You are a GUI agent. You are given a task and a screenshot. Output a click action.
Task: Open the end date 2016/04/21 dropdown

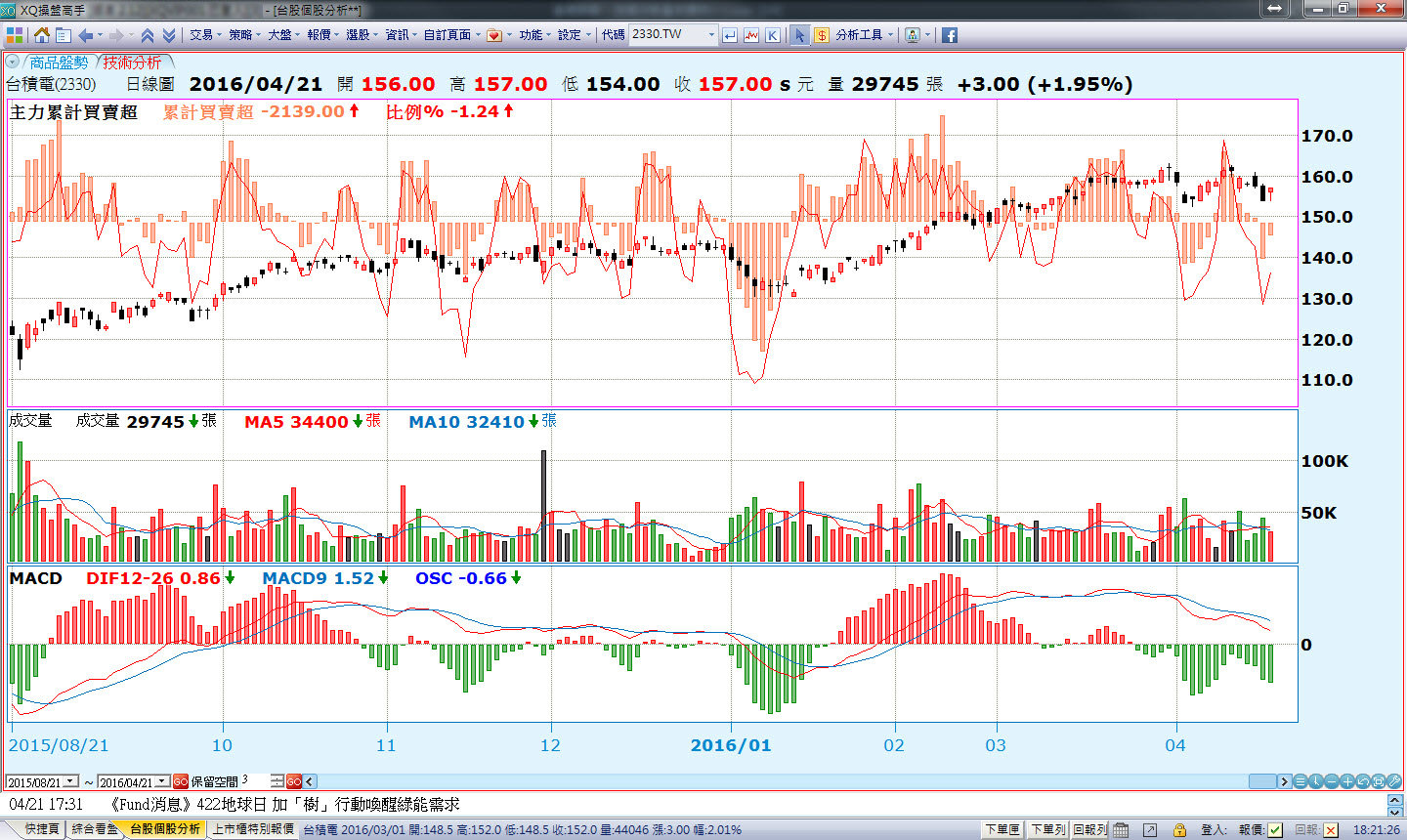(x=163, y=782)
